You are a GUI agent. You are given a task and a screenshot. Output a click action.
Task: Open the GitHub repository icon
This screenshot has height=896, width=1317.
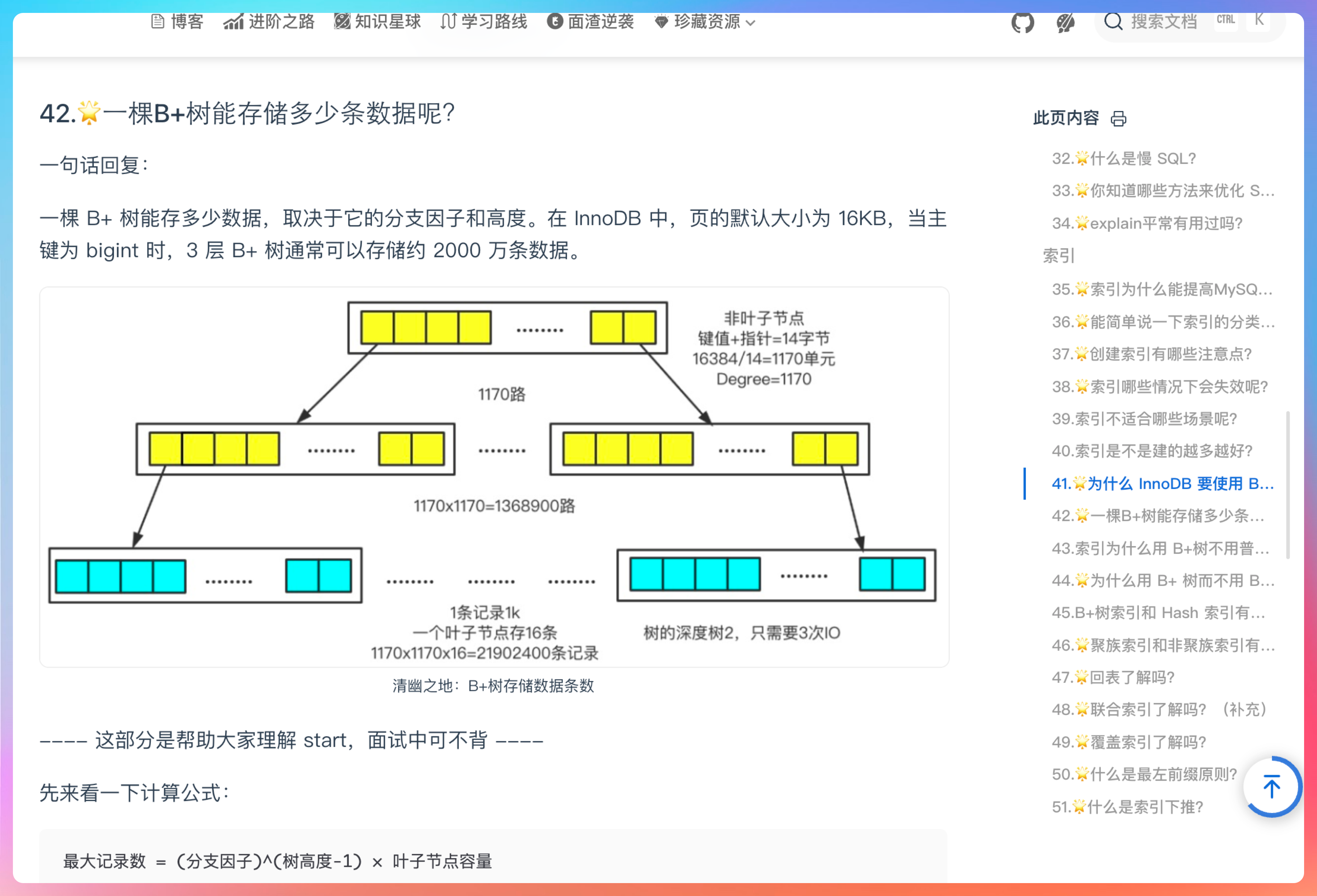click(1022, 23)
